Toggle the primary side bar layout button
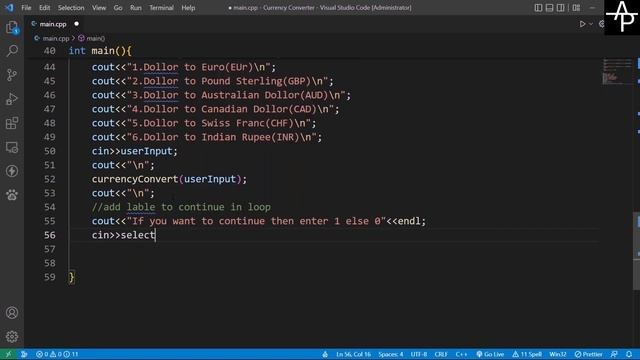Viewport: 640px width, 360px height. 538,8
